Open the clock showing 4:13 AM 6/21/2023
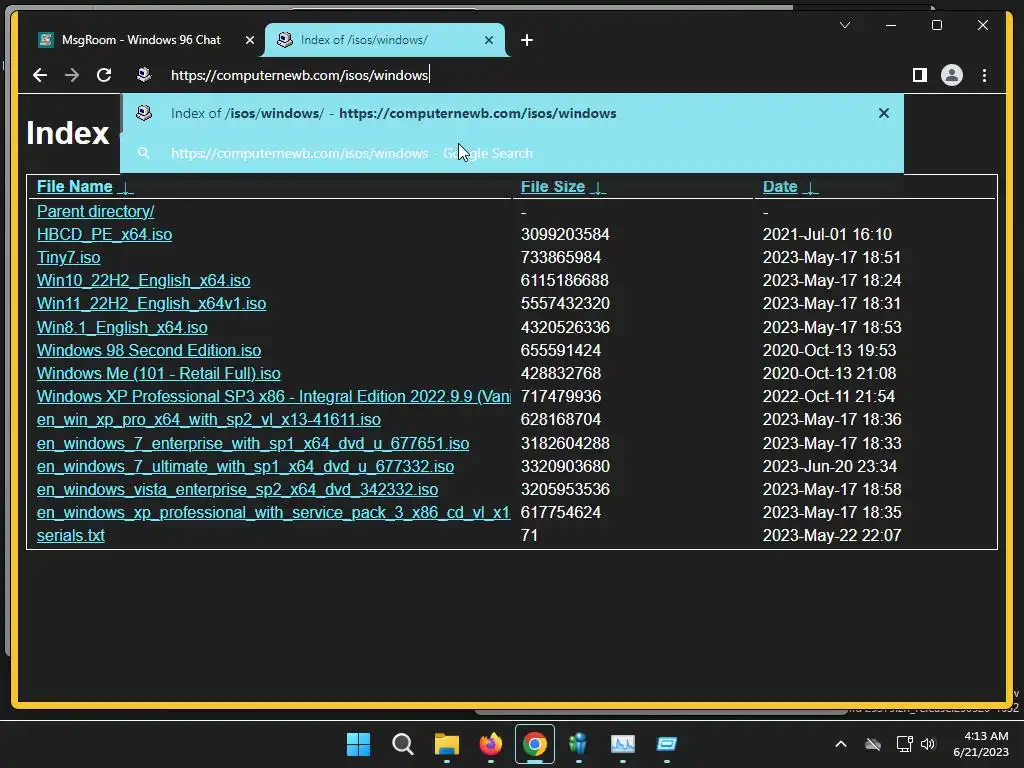1024x768 pixels. 981,744
